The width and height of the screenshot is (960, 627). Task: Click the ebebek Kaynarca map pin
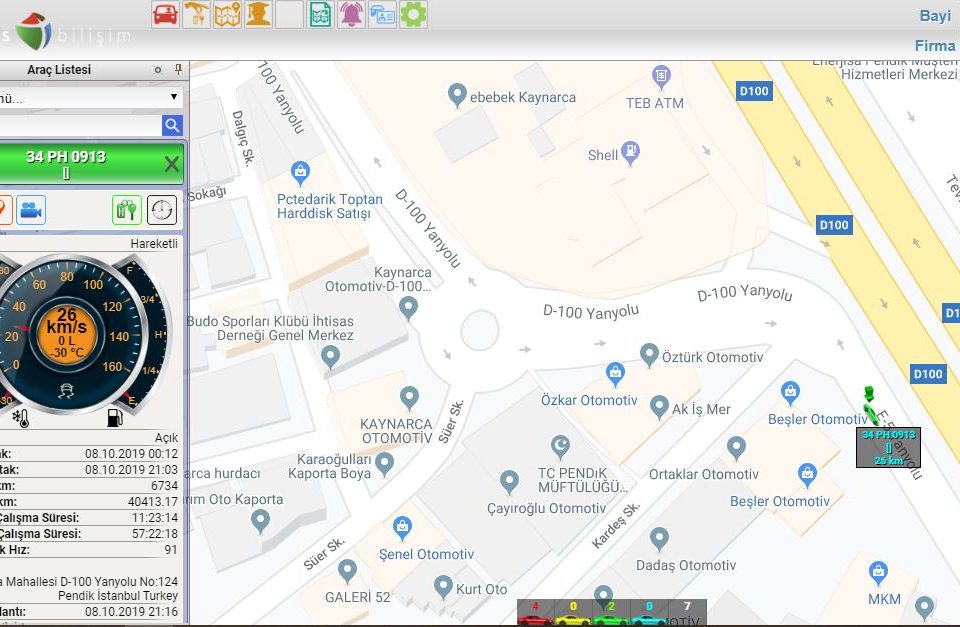(x=457, y=96)
